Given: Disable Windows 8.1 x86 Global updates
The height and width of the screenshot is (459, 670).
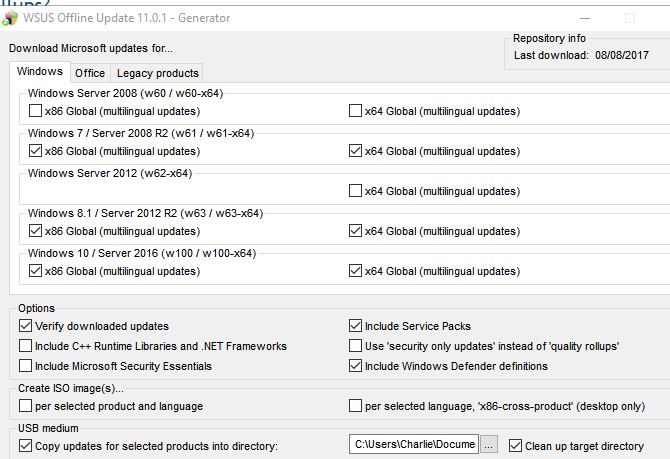Looking at the screenshot, I should 36,231.
